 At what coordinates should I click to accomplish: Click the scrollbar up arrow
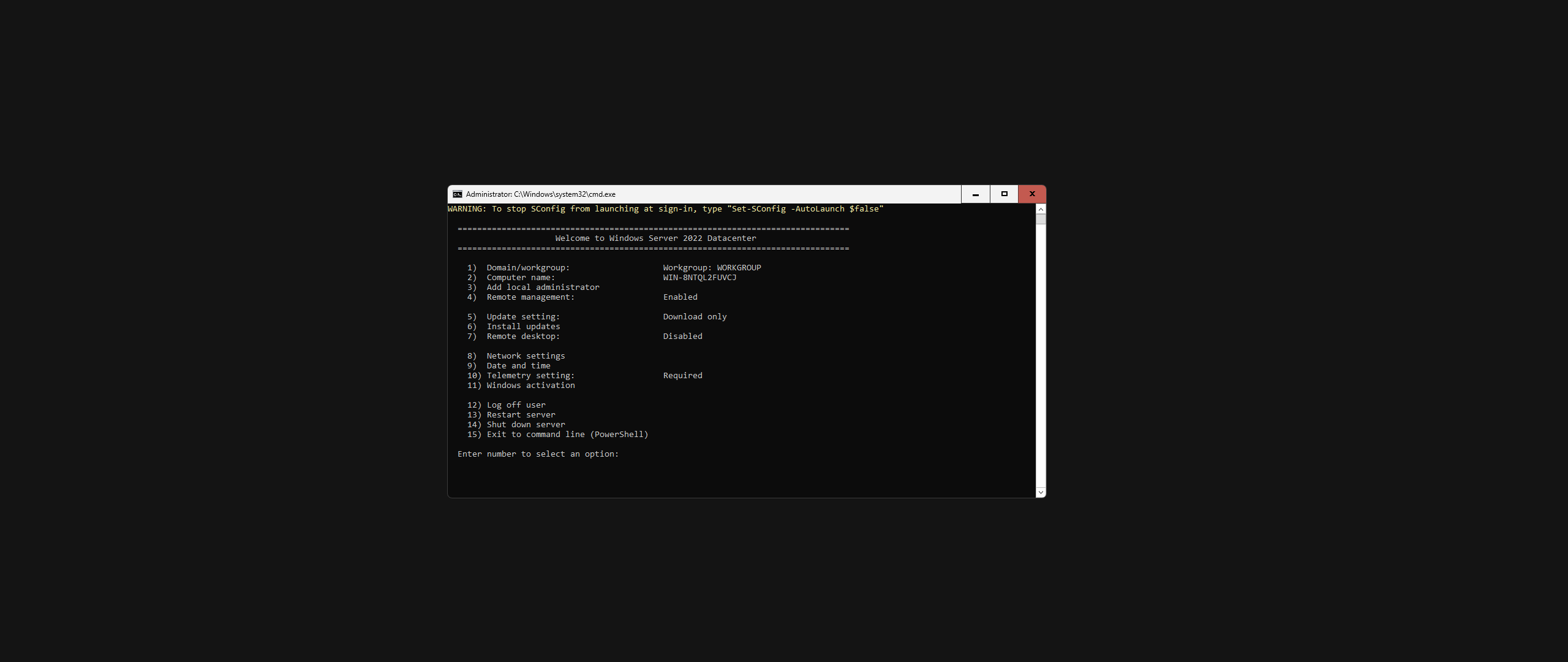1041,210
